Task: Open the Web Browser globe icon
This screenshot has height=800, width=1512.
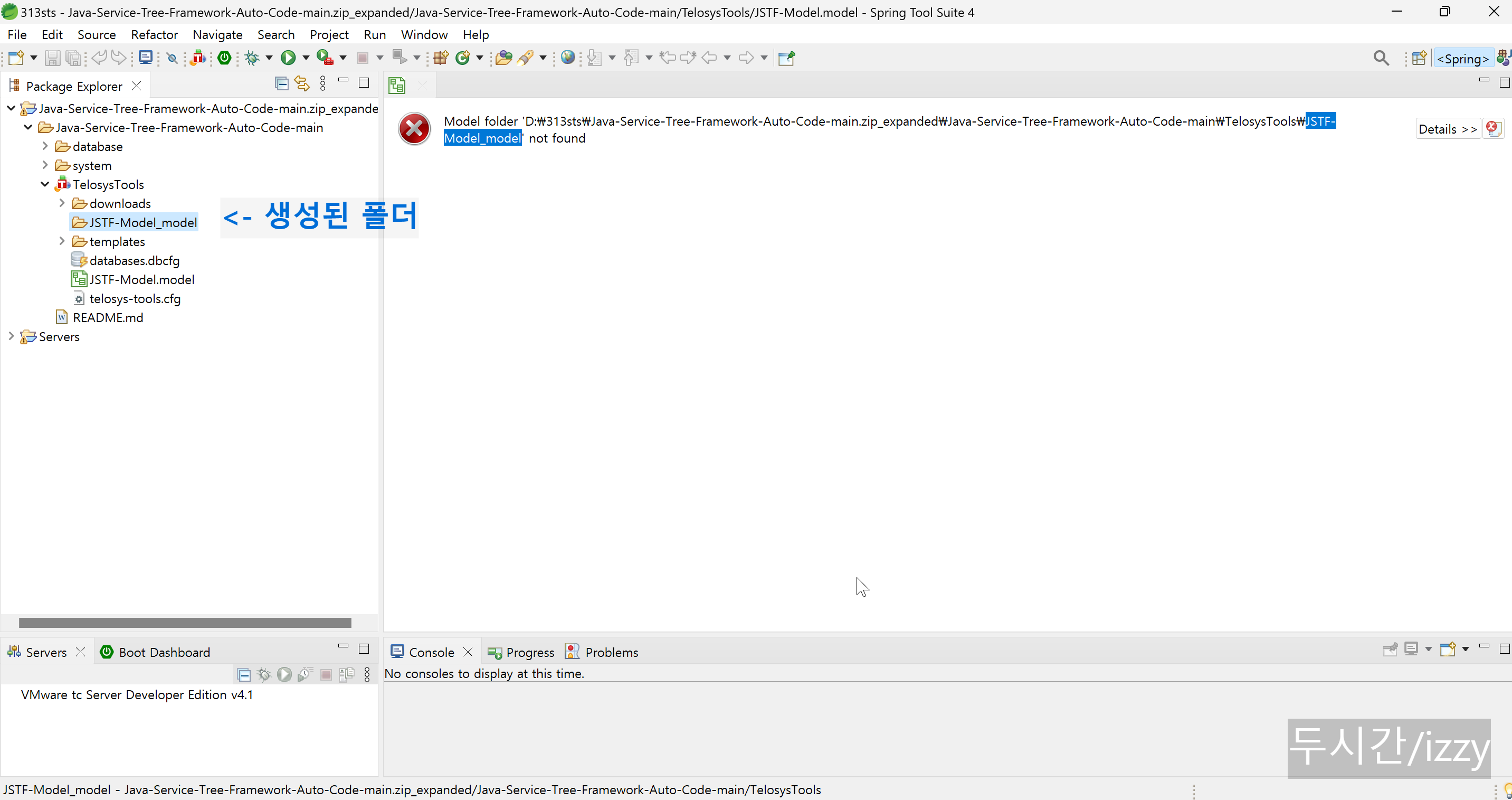Action: 567,58
